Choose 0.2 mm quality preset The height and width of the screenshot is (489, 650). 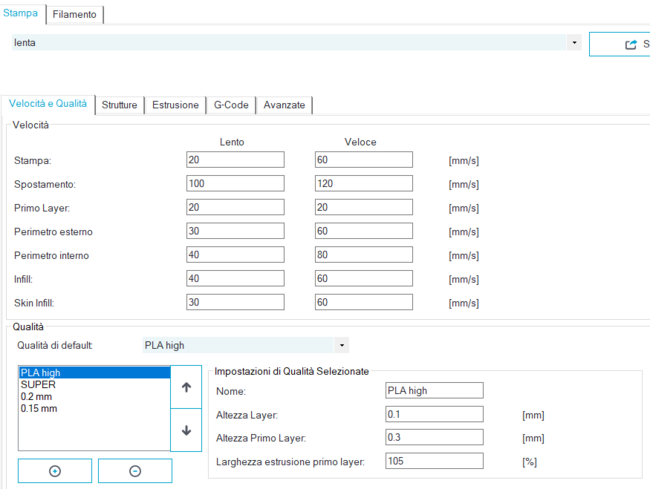tap(37, 397)
